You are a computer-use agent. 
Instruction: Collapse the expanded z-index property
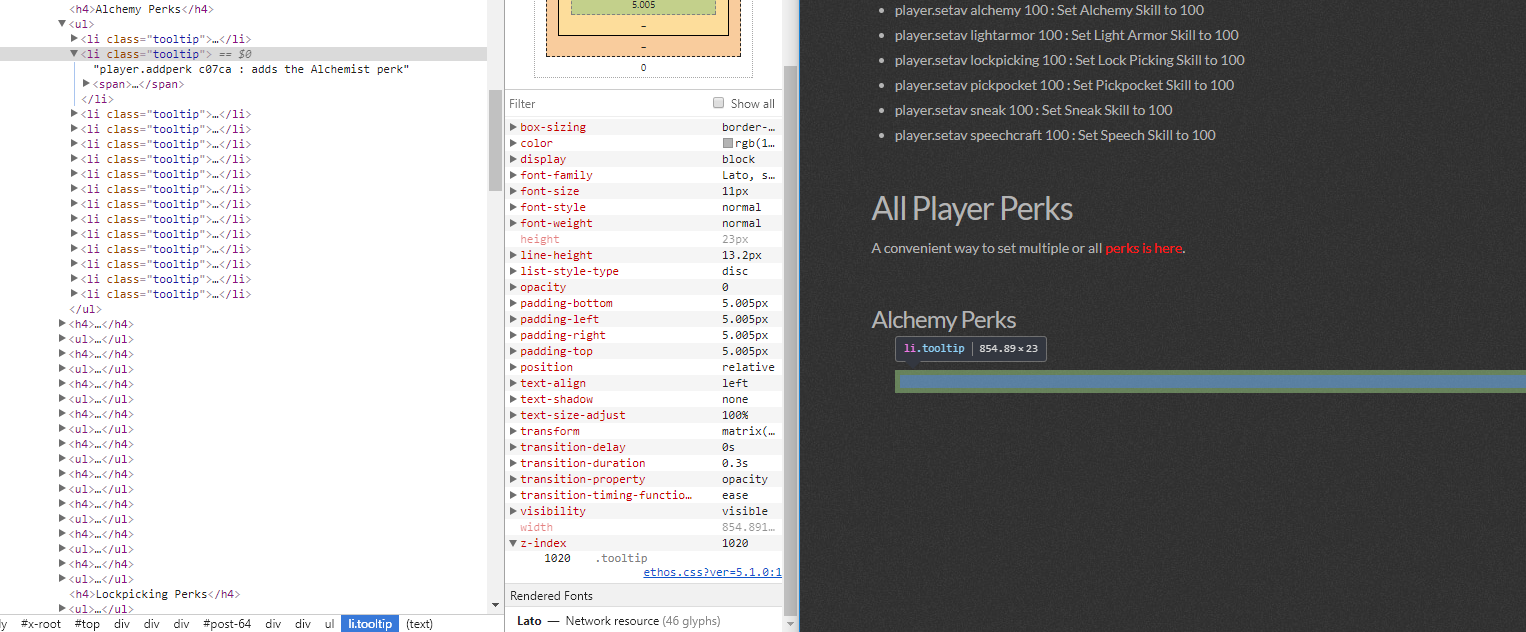pyautogui.click(x=513, y=544)
